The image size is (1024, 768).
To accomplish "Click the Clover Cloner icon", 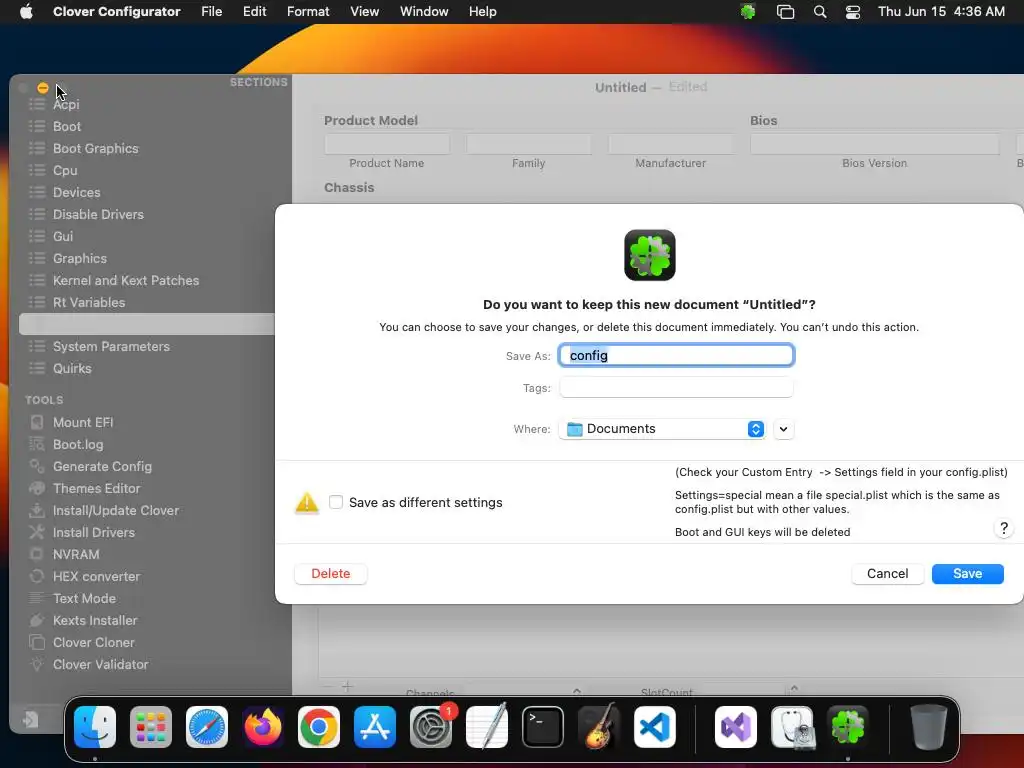I will pos(37,642).
